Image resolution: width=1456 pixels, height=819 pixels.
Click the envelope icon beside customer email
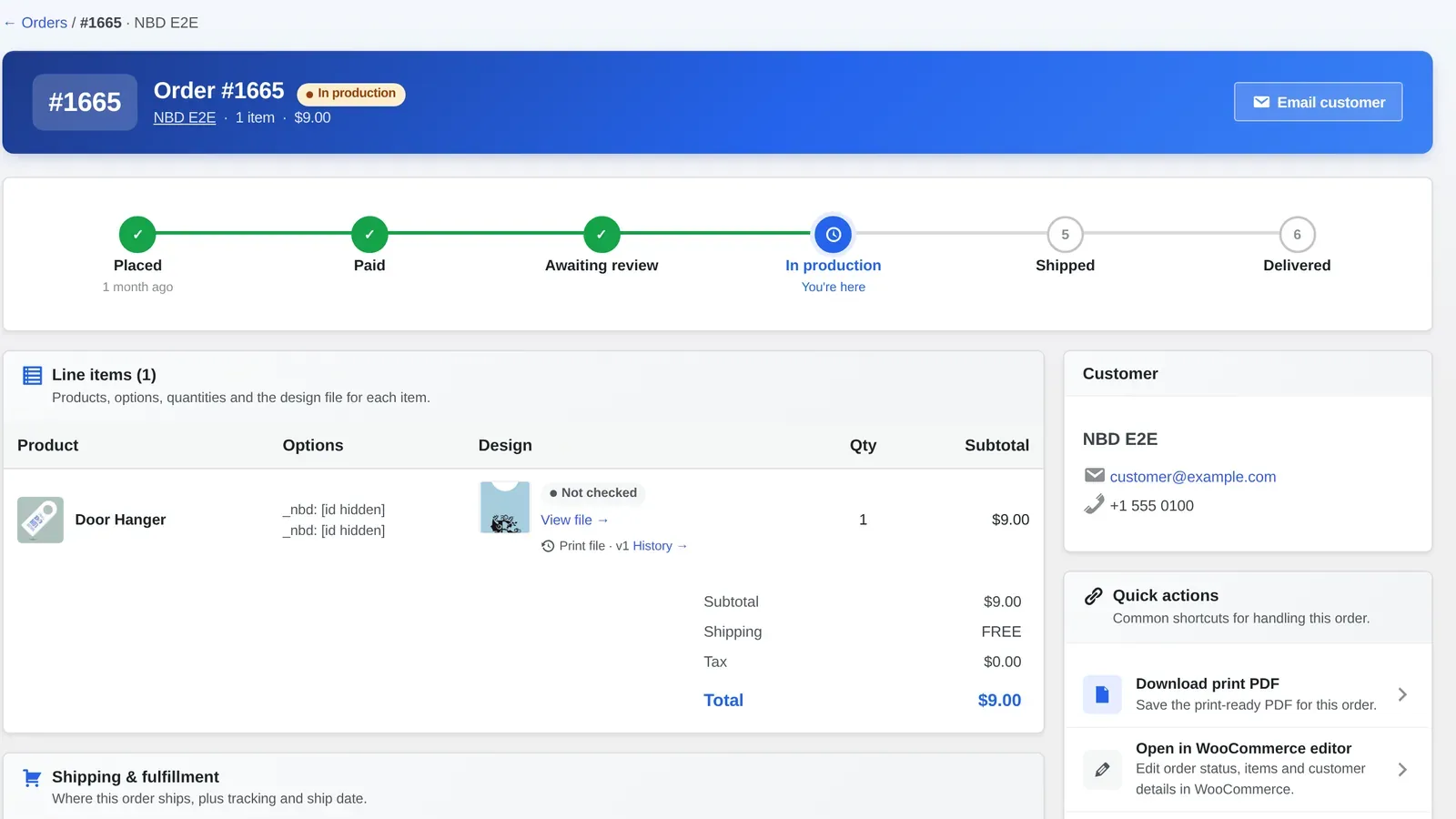(1095, 475)
